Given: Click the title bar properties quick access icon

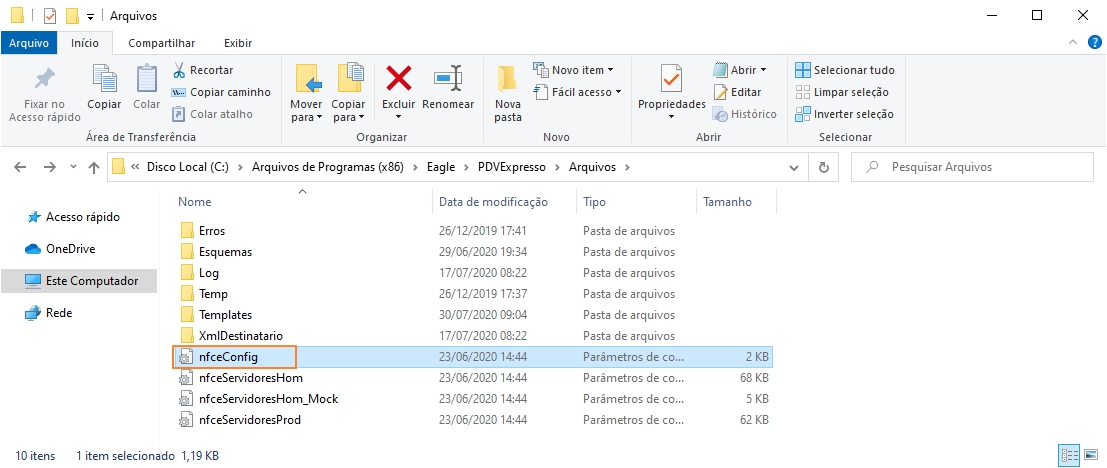Looking at the screenshot, I should (49, 16).
